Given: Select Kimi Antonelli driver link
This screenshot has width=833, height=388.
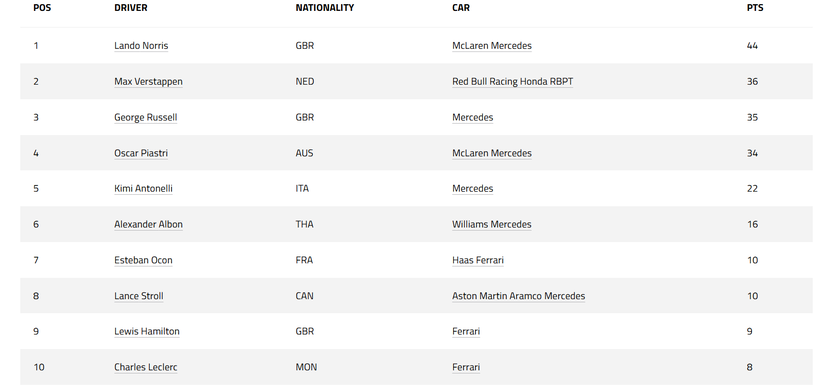Looking at the screenshot, I should click(x=143, y=189).
